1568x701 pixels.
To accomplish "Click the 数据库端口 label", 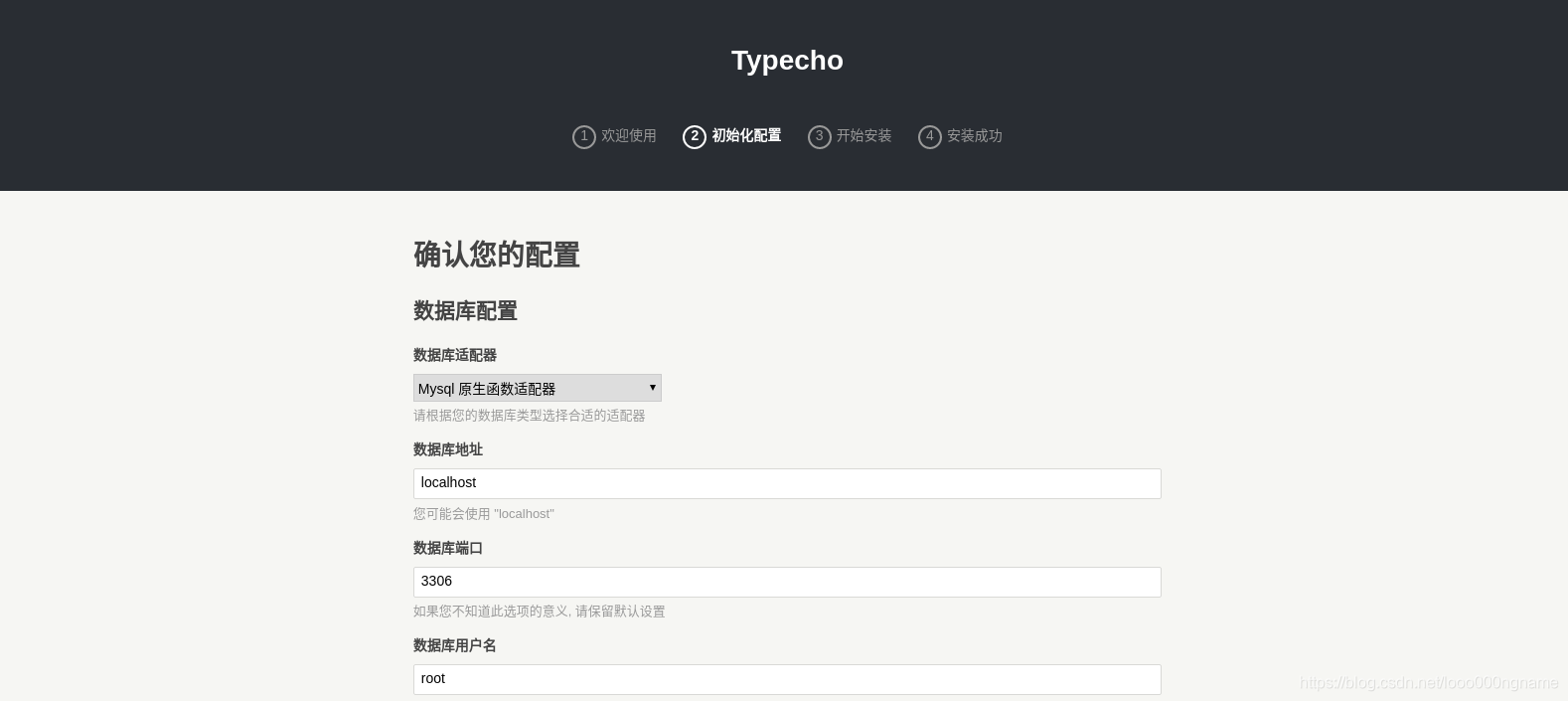I will (x=448, y=548).
